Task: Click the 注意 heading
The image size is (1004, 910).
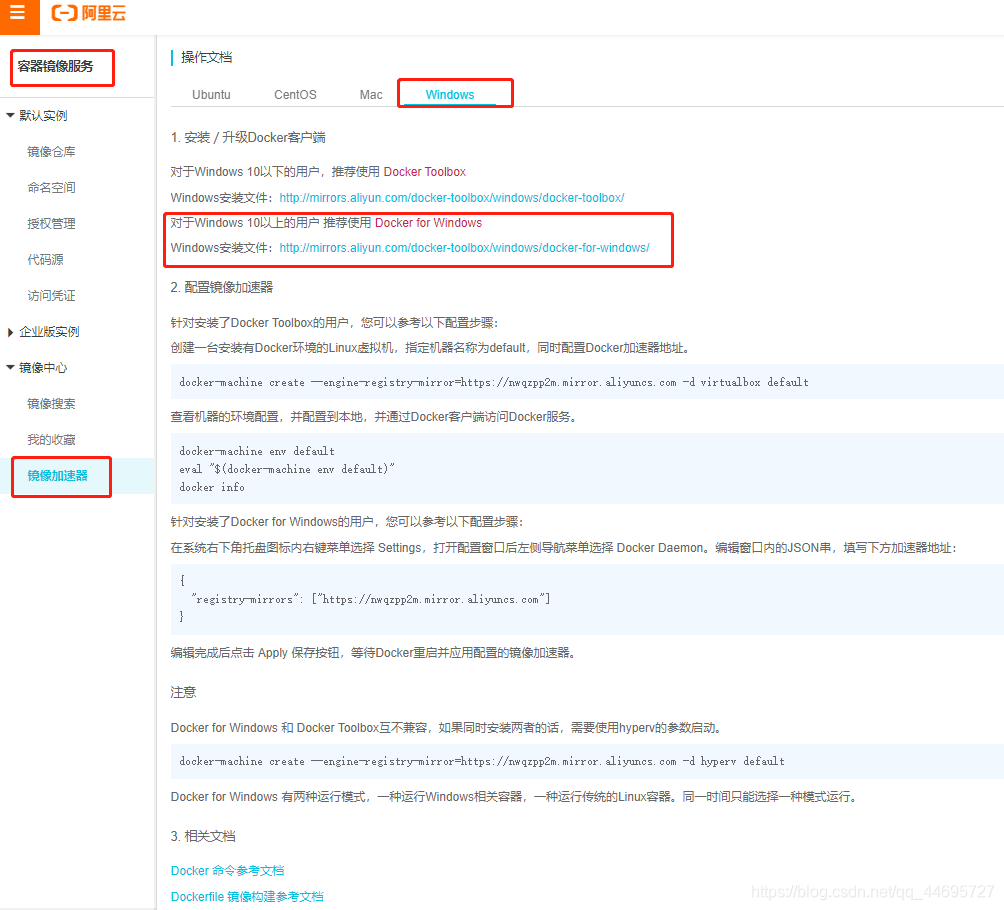Action: coord(183,692)
